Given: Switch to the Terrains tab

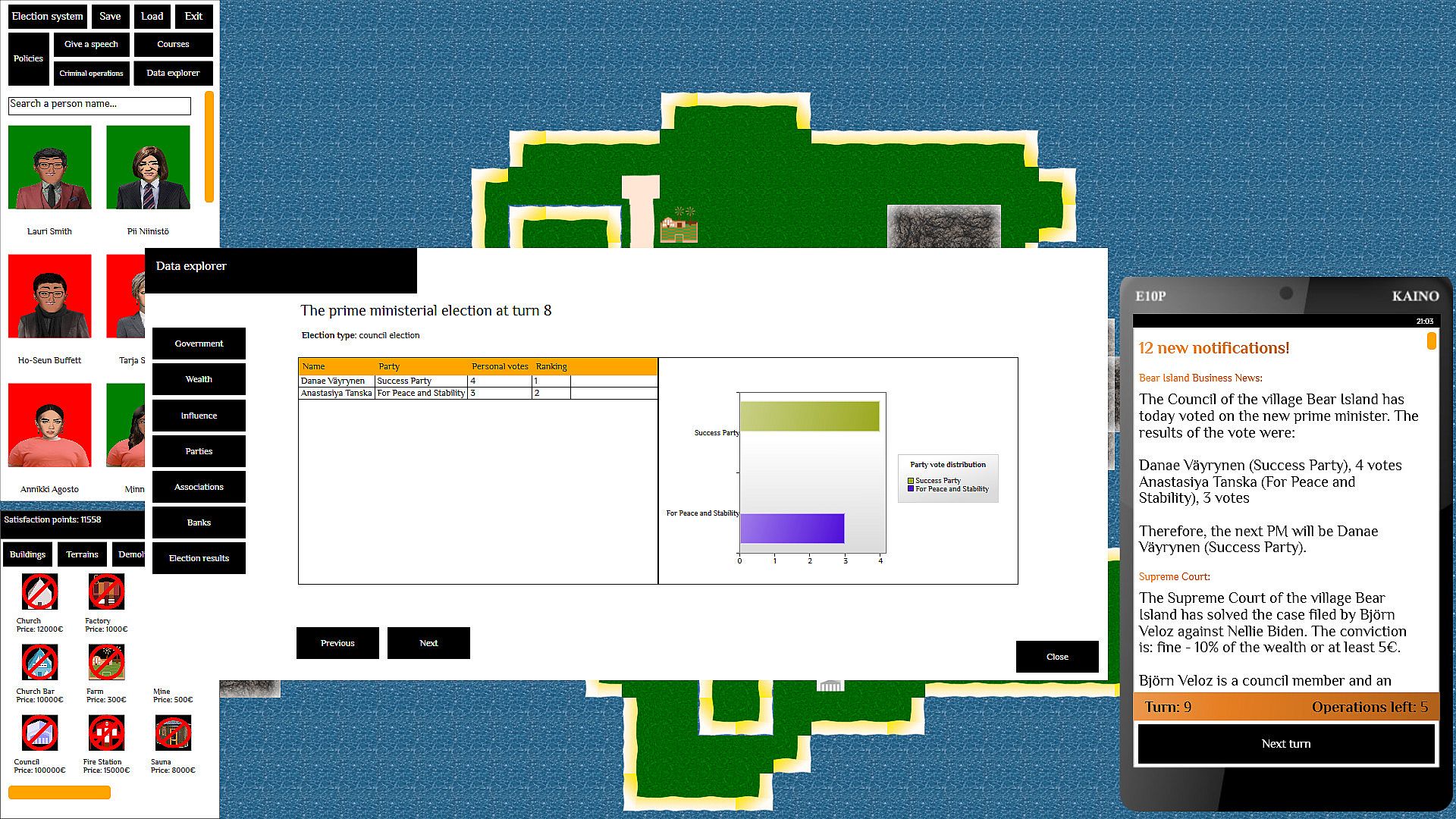Looking at the screenshot, I should pyautogui.click(x=82, y=554).
